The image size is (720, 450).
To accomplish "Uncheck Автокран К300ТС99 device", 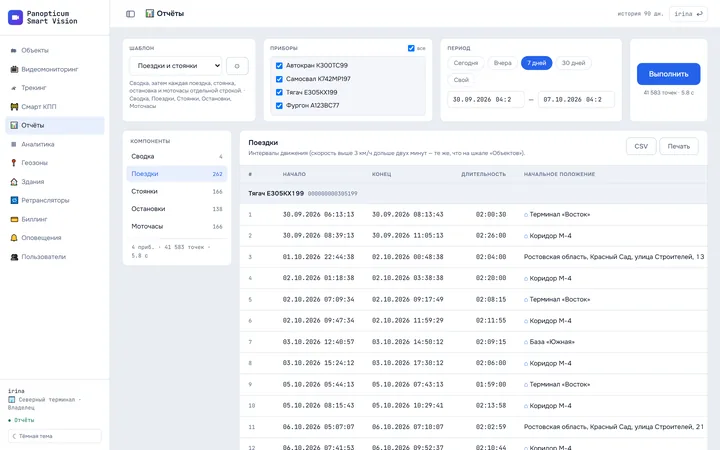I will [x=279, y=66].
